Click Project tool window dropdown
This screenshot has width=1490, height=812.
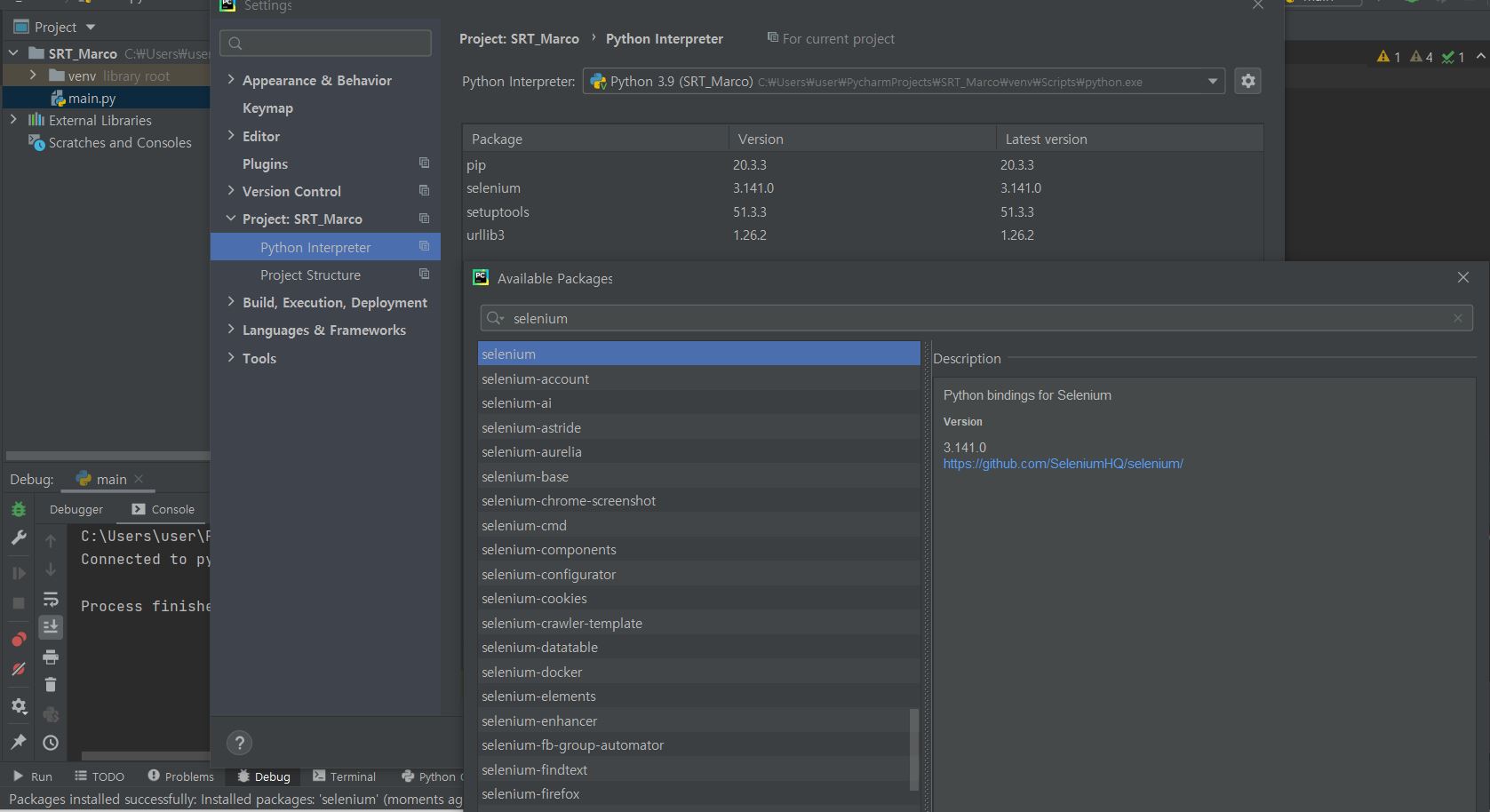point(91,27)
